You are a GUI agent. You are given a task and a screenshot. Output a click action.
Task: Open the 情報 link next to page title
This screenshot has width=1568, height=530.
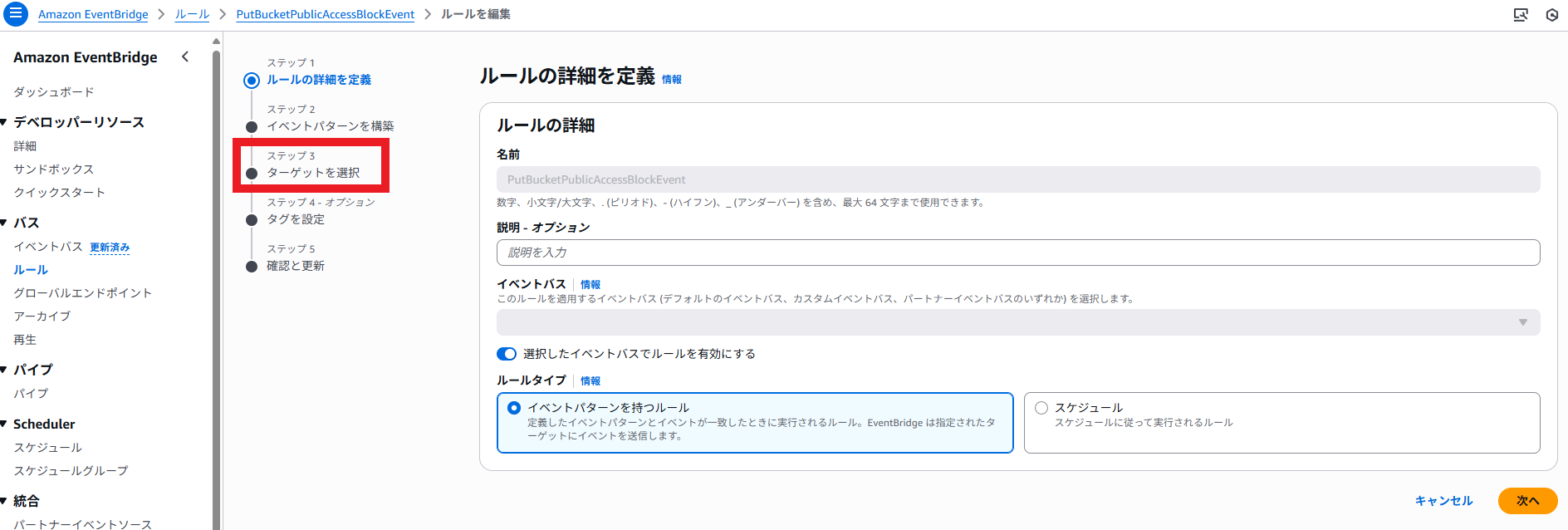(x=671, y=80)
